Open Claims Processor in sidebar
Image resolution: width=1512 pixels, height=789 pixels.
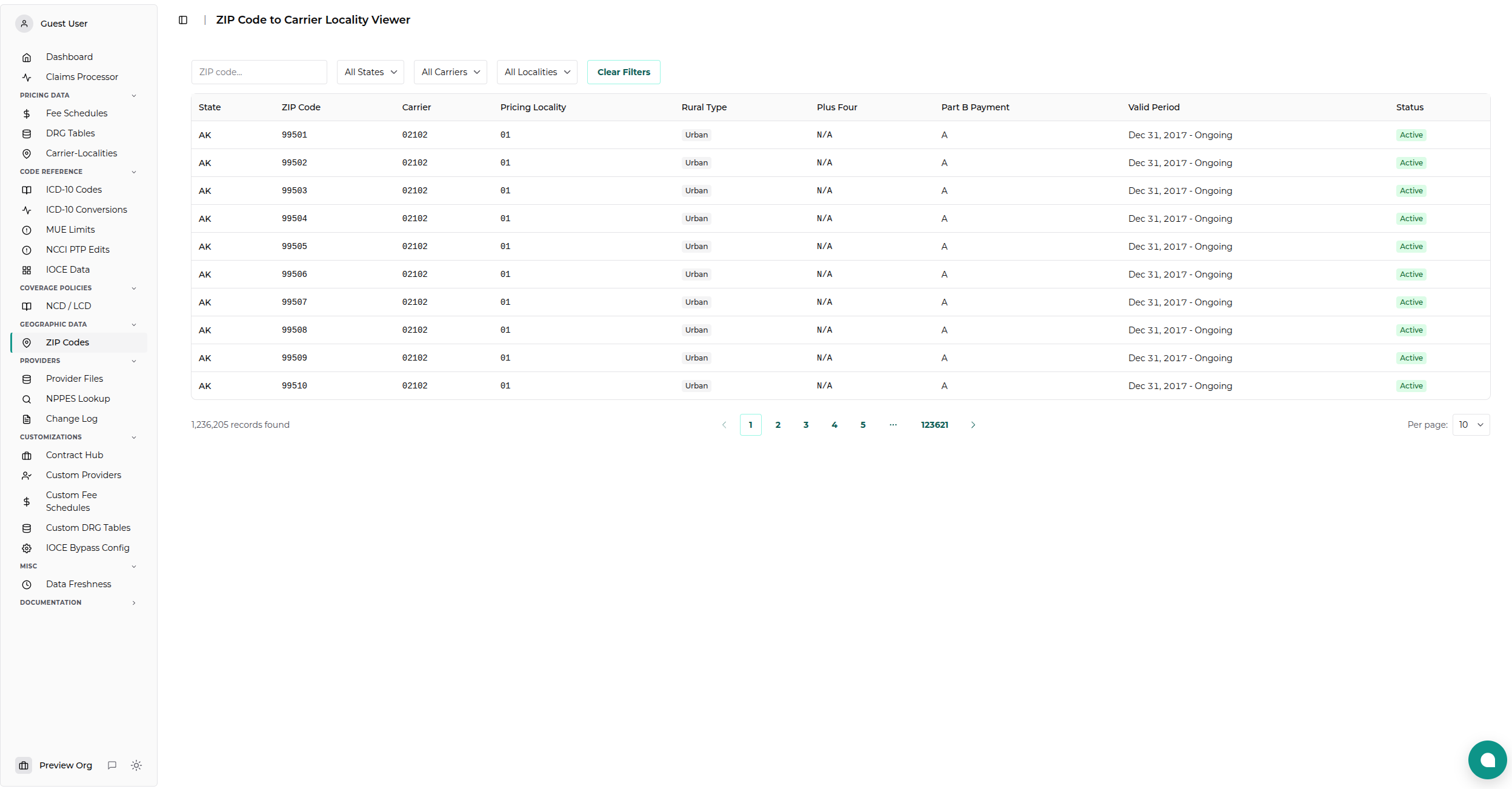tap(79, 77)
